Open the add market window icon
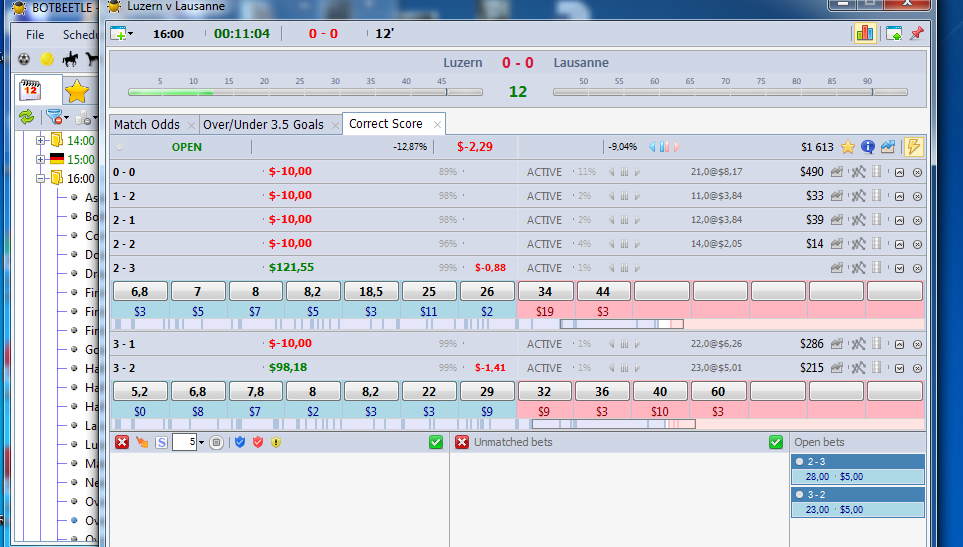This screenshot has width=963, height=547. coord(119,34)
